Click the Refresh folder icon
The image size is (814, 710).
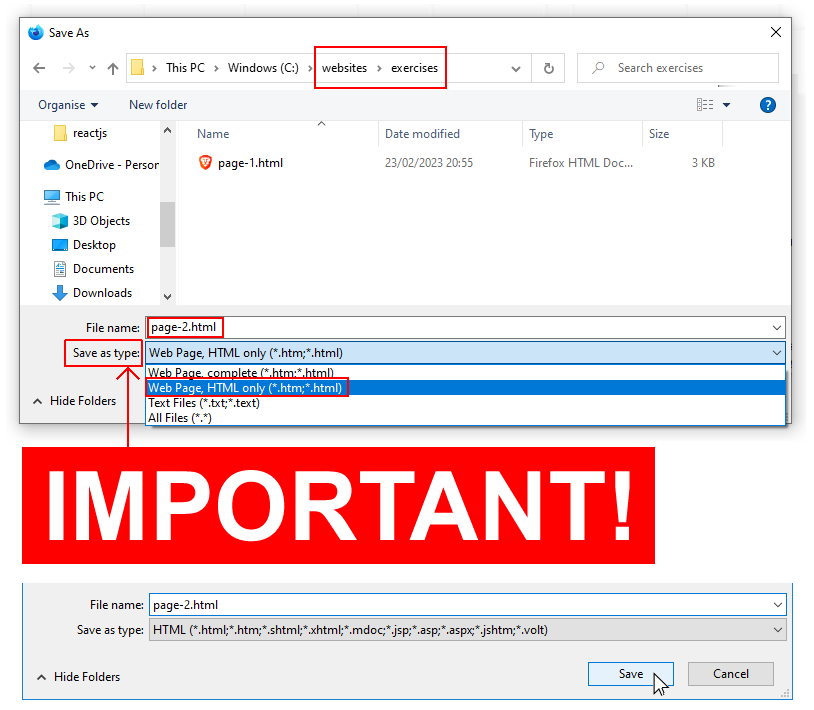click(x=548, y=68)
